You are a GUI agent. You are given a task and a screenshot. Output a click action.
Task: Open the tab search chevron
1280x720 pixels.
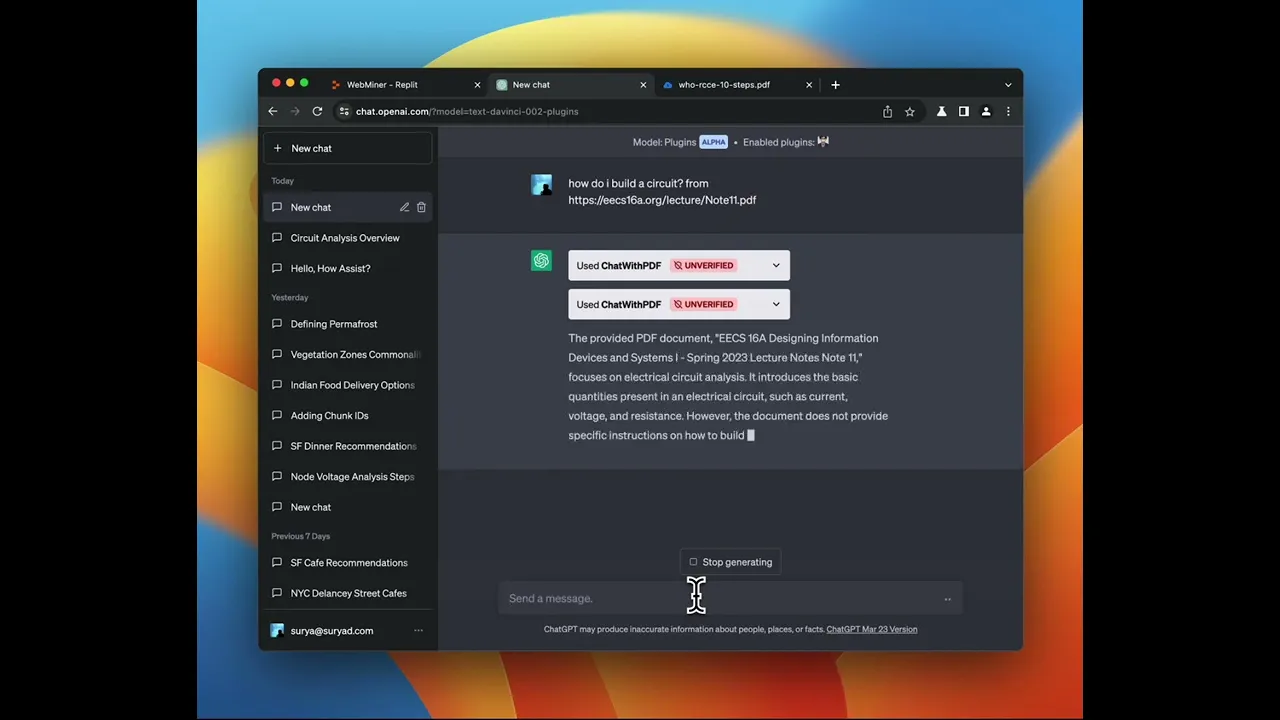(x=1008, y=85)
